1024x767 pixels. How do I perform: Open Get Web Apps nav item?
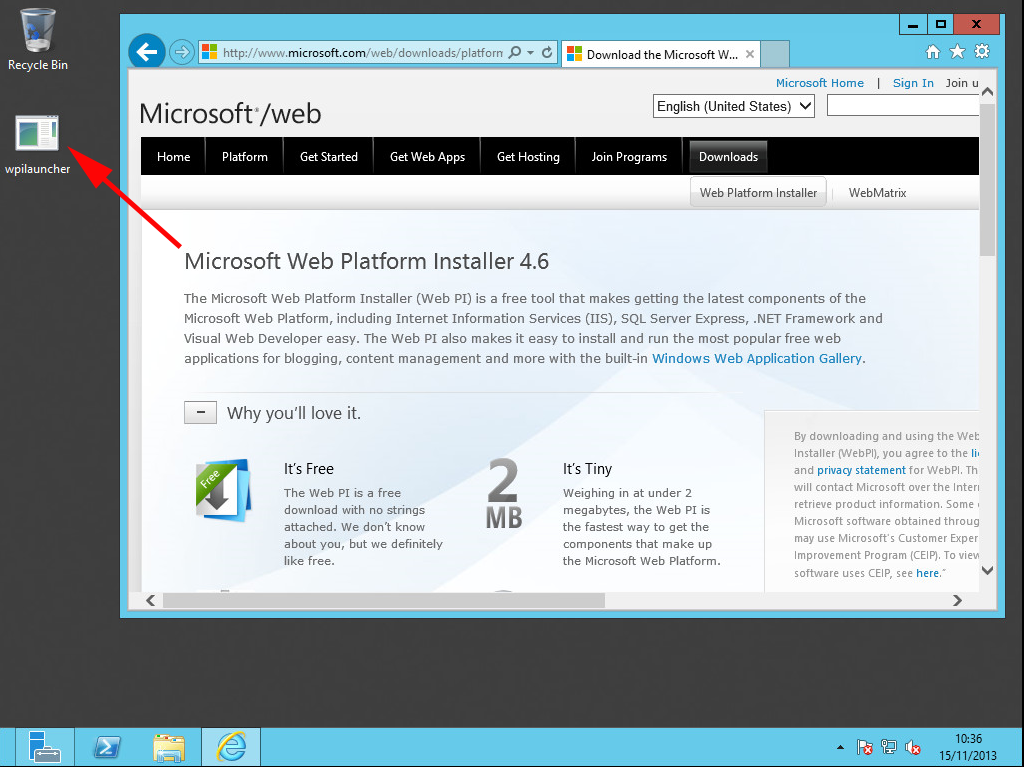pyautogui.click(x=427, y=157)
